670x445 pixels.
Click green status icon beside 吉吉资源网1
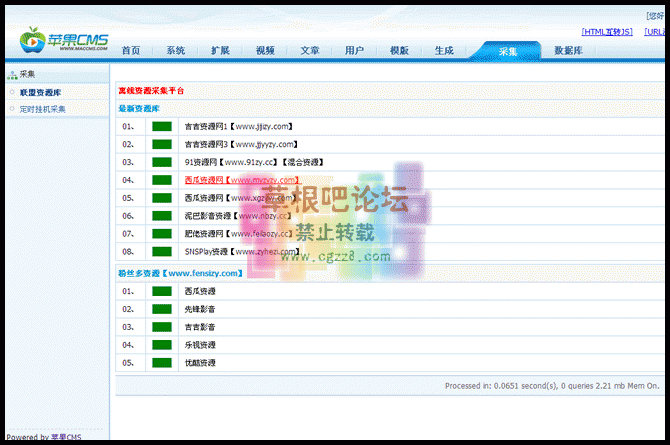pos(161,127)
